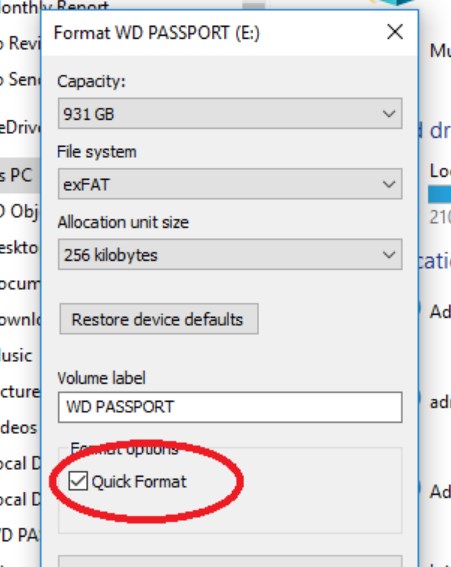This screenshot has height=567, width=451.
Task: Click the chevron arrow in the File system box
Action: [x=389, y=184]
